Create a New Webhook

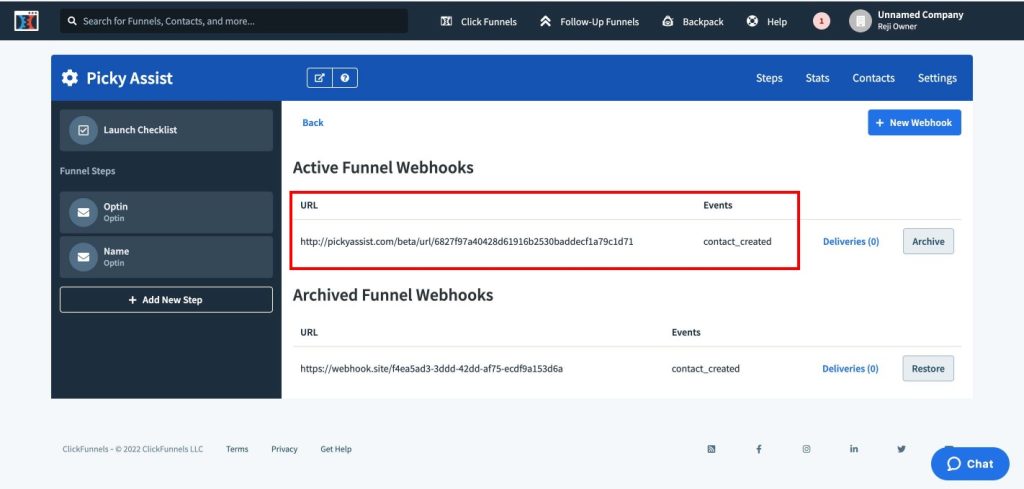914,122
